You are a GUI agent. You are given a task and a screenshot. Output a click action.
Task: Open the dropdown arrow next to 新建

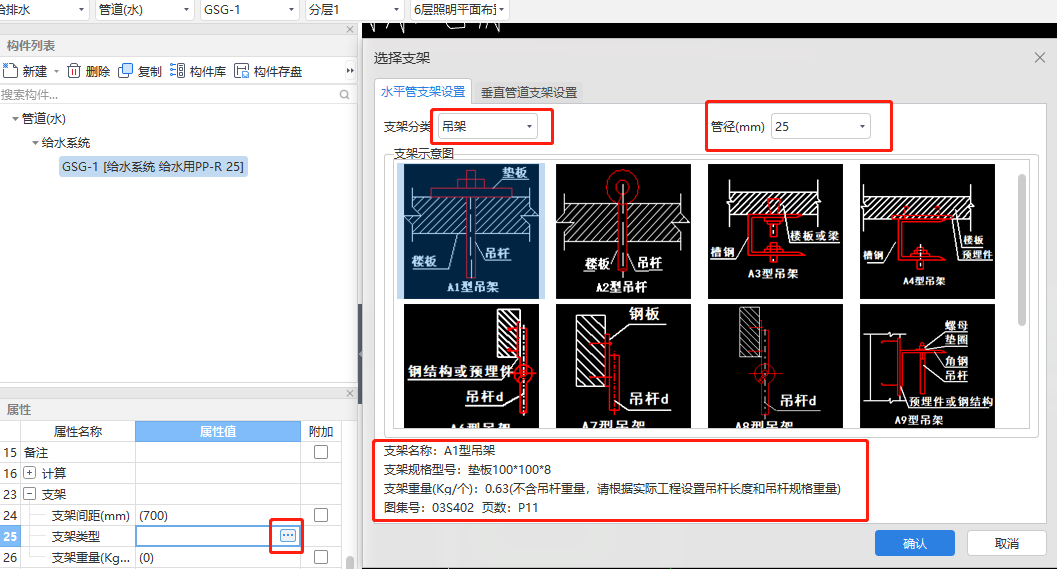tap(56, 71)
